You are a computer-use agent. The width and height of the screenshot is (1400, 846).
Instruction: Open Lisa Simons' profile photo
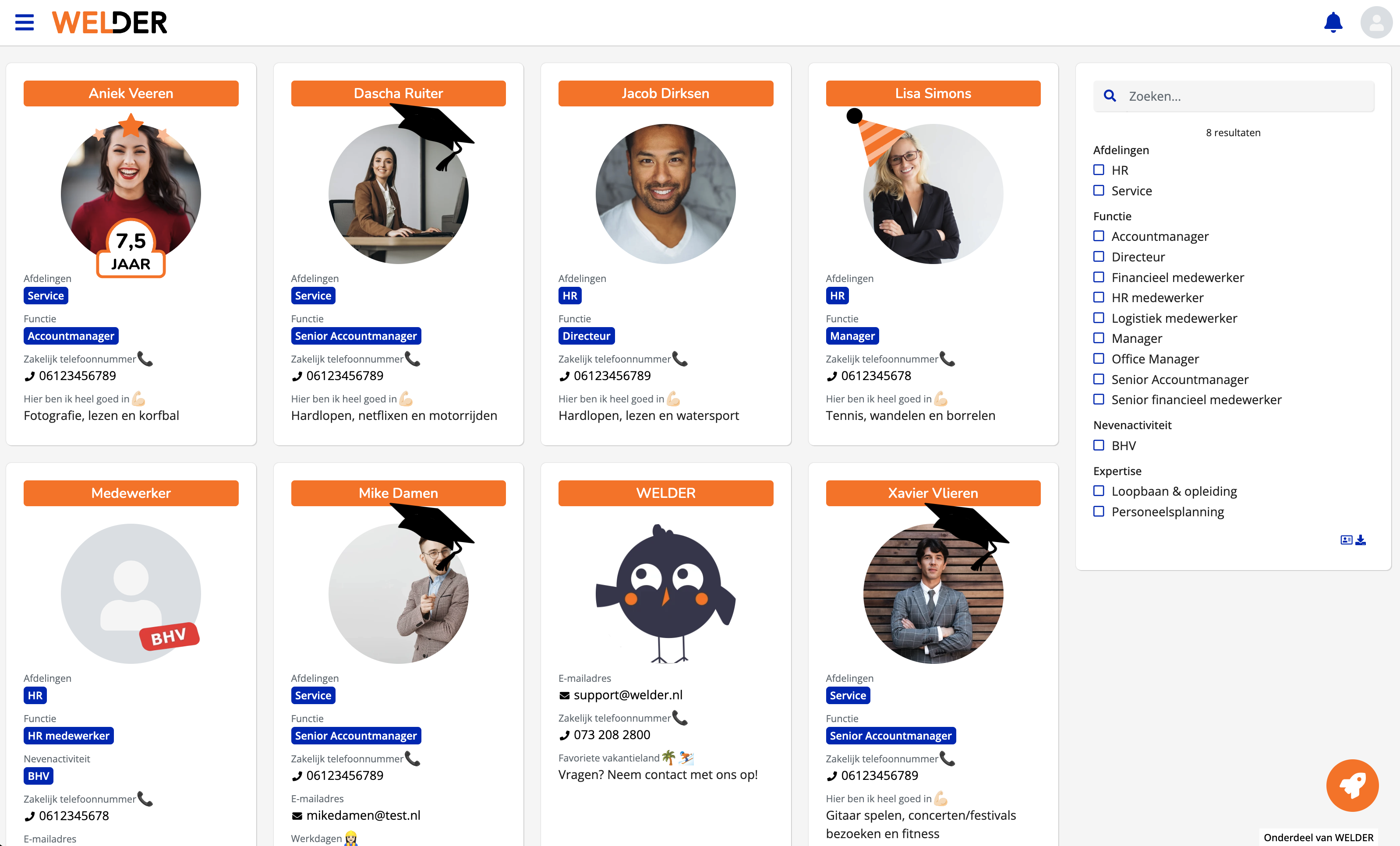pos(933,194)
